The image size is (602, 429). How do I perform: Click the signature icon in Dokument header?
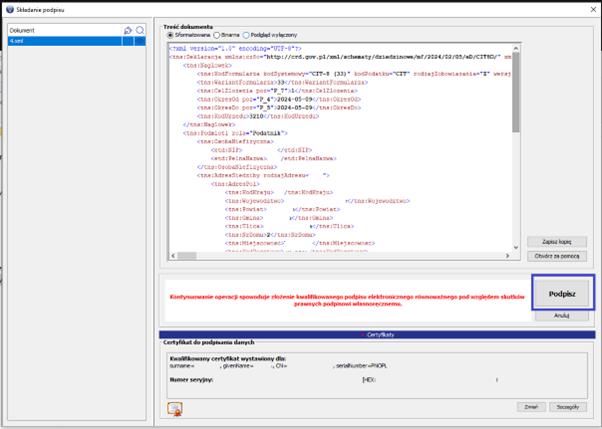pos(129,32)
